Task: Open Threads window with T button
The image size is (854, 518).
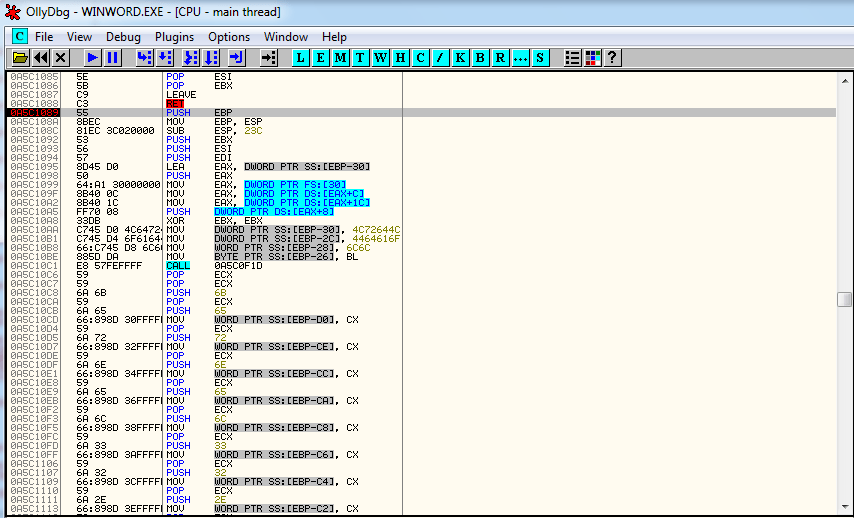Action: (x=360, y=57)
